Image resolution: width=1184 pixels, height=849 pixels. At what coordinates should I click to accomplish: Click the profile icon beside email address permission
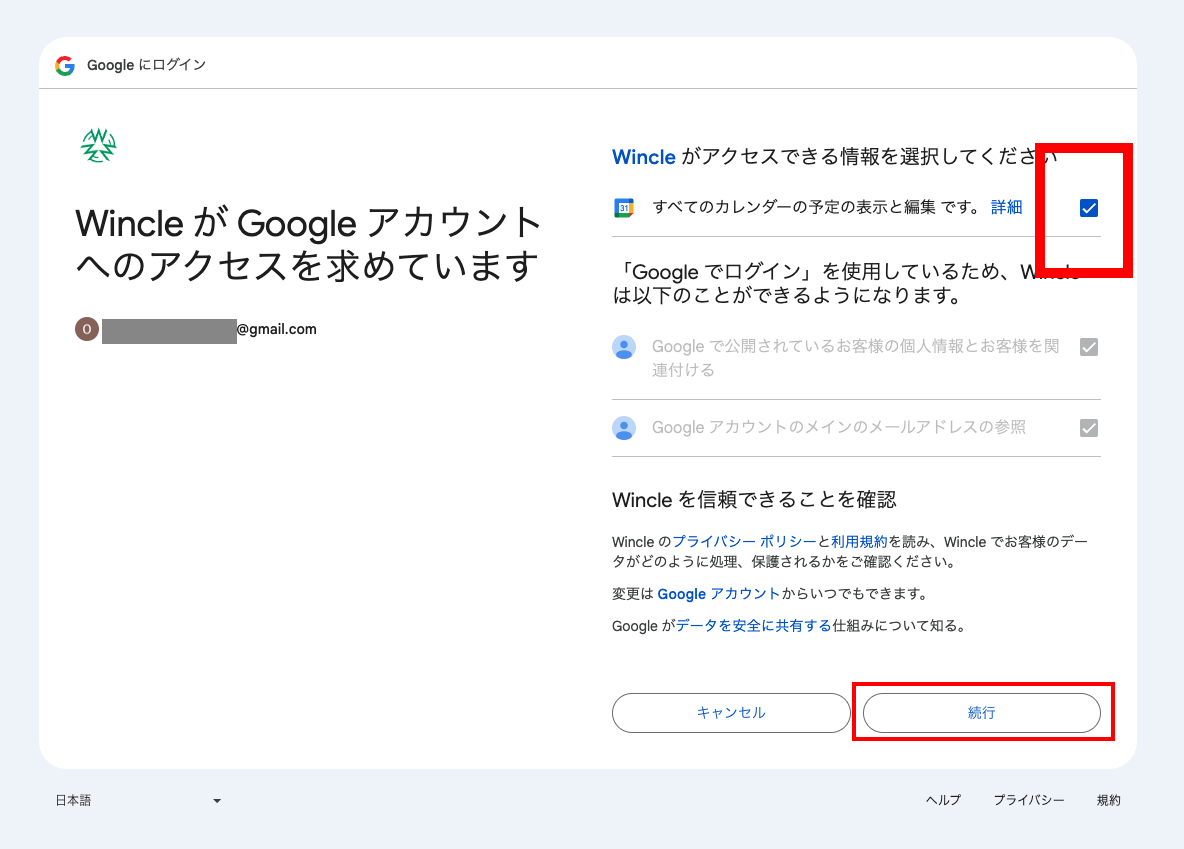point(624,428)
